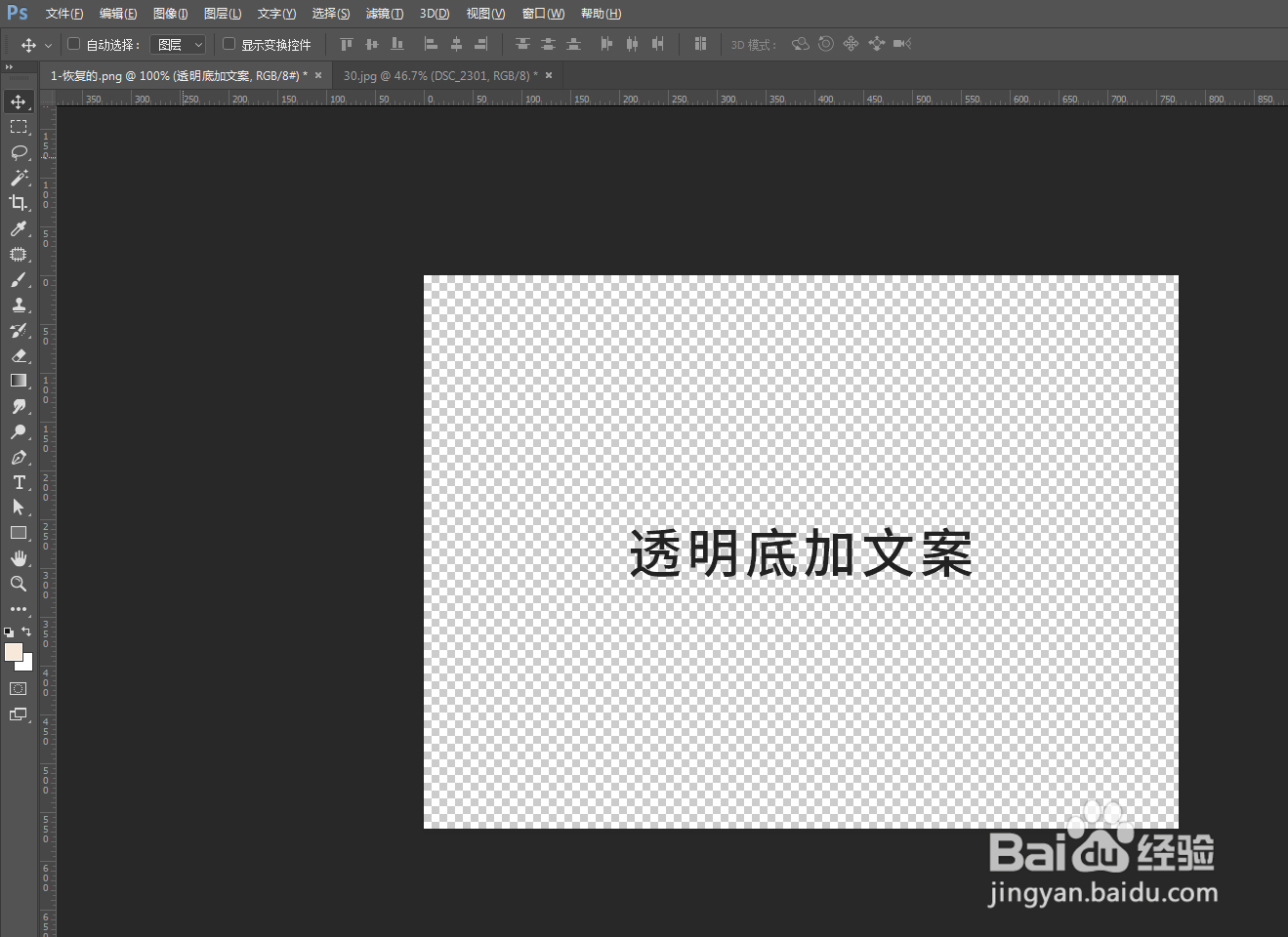Image resolution: width=1288 pixels, height=937 pixels.
Task: Select the Horizontal Type tool
Action: [19, 482]
